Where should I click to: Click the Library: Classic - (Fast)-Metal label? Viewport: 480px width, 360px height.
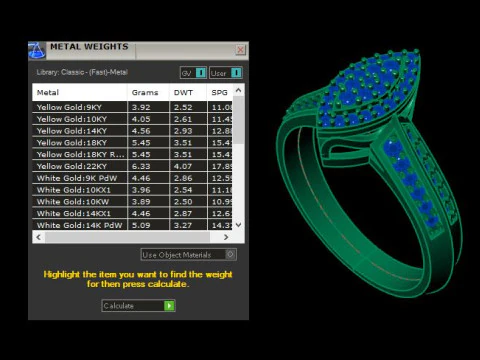82,72
